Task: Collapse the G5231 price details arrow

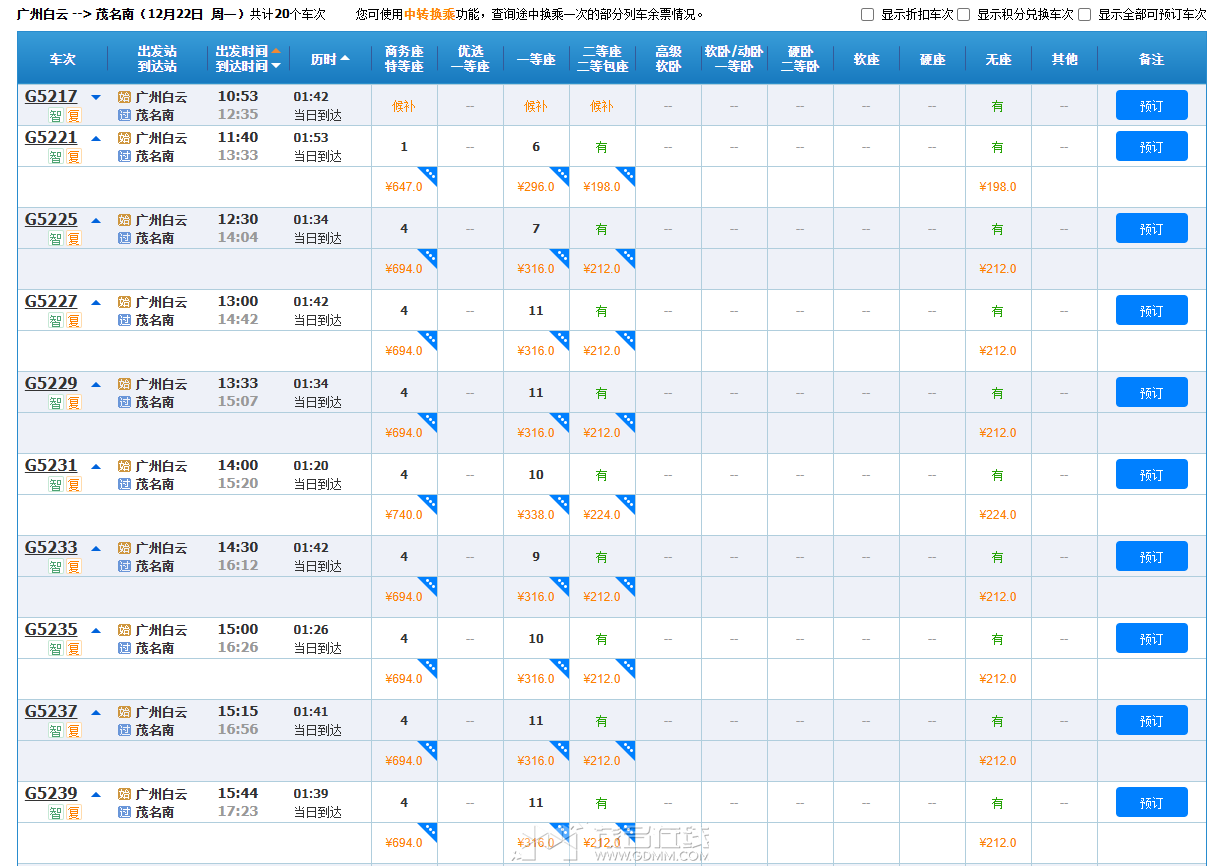Action: click(x=96, y=467)
